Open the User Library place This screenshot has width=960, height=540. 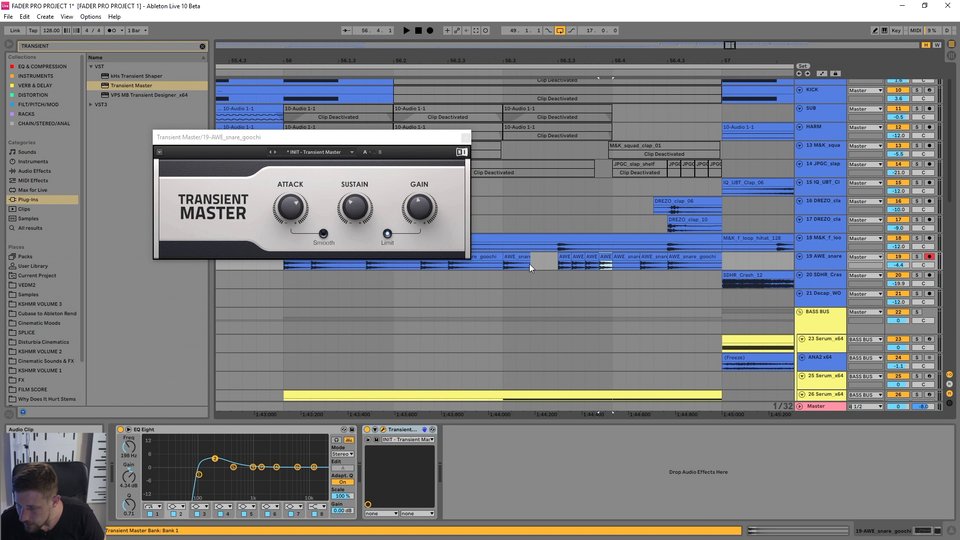coord(32,266)
